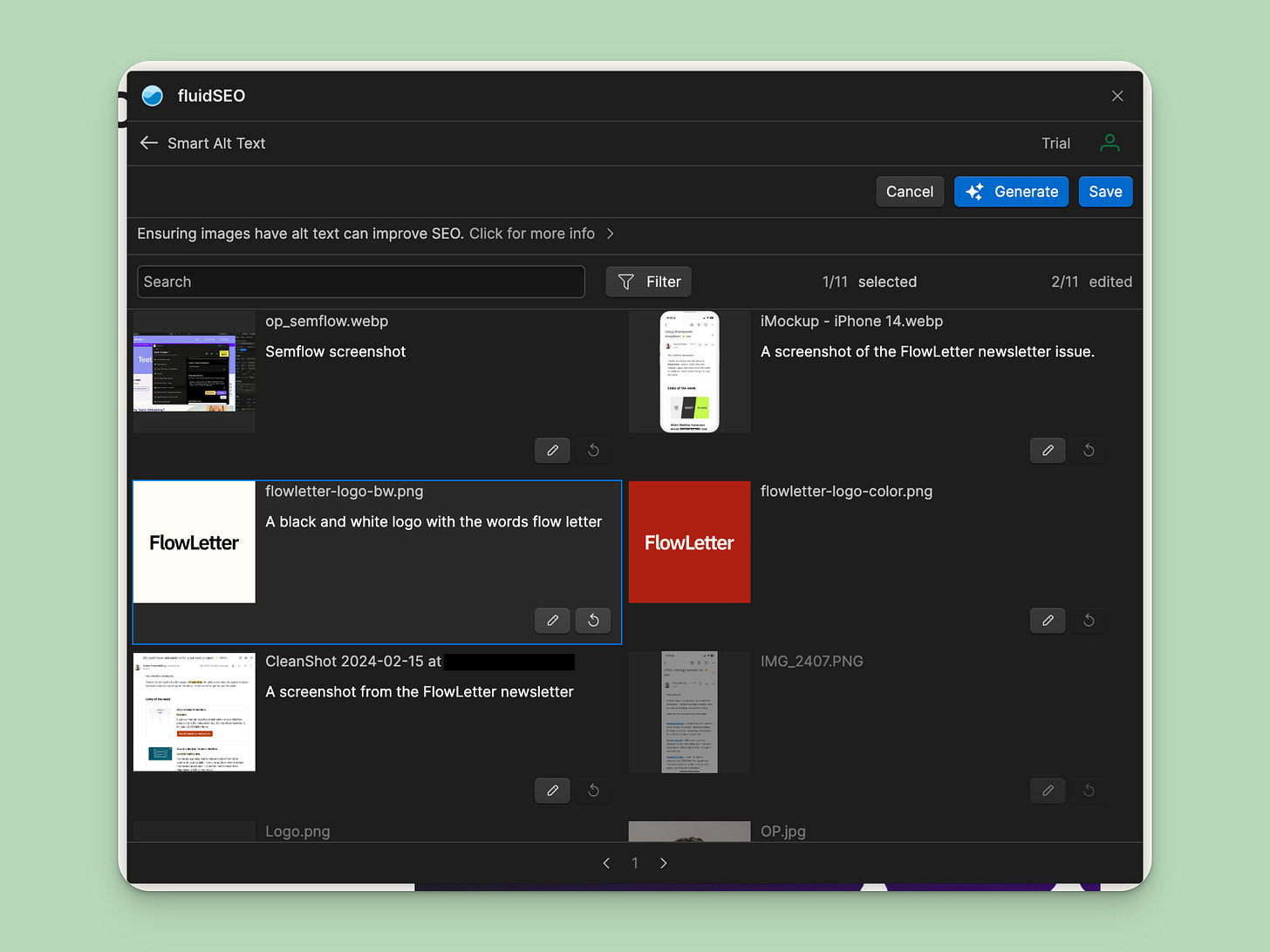
Task: Revert alt text for op_semflow.webp
Action: click(593, 451)
